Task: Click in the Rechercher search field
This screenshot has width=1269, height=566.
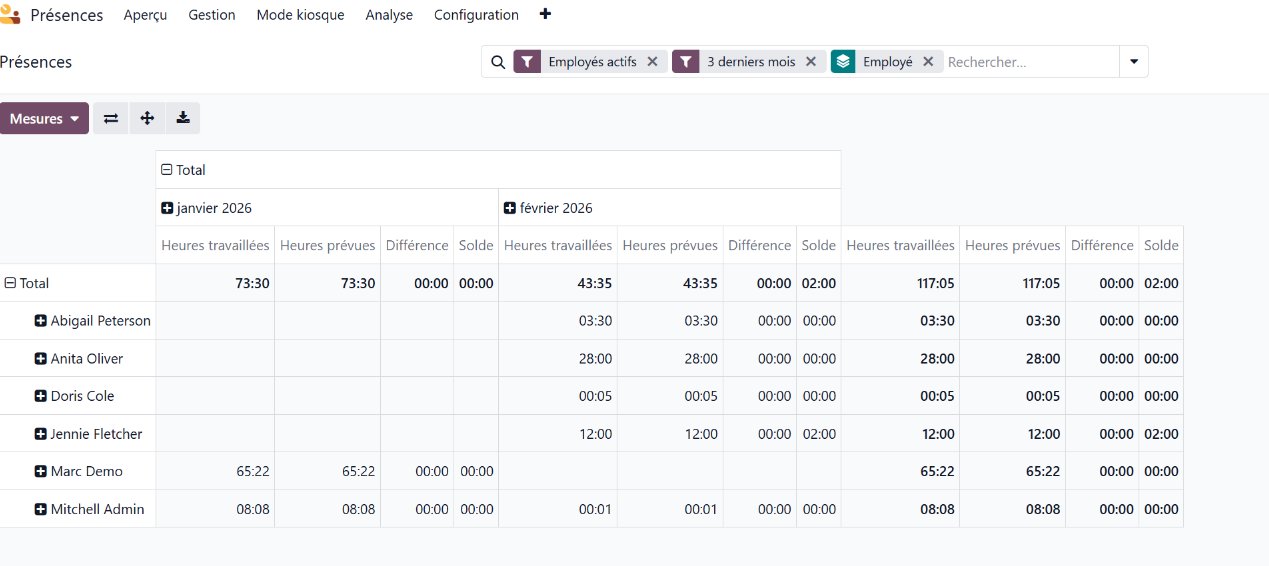Action: pyautogui.click(x=1030, y=62)
